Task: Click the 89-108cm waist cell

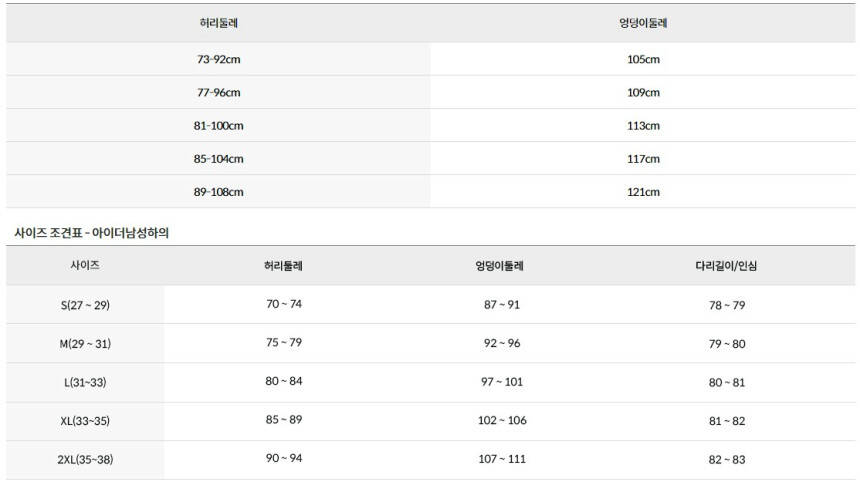Action: click(219, 192)
